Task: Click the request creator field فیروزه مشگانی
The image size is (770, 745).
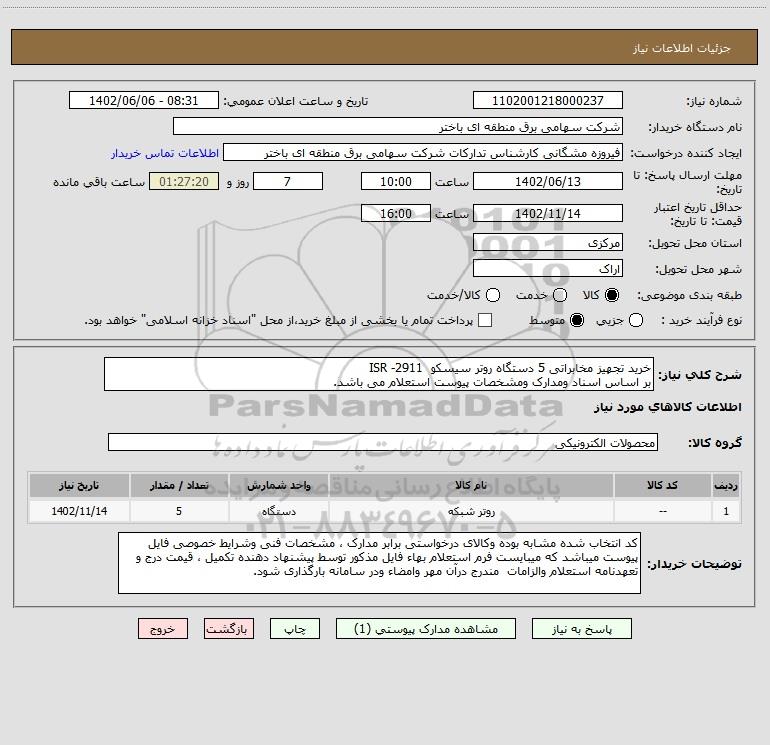Action: click(x=423, y=153)
